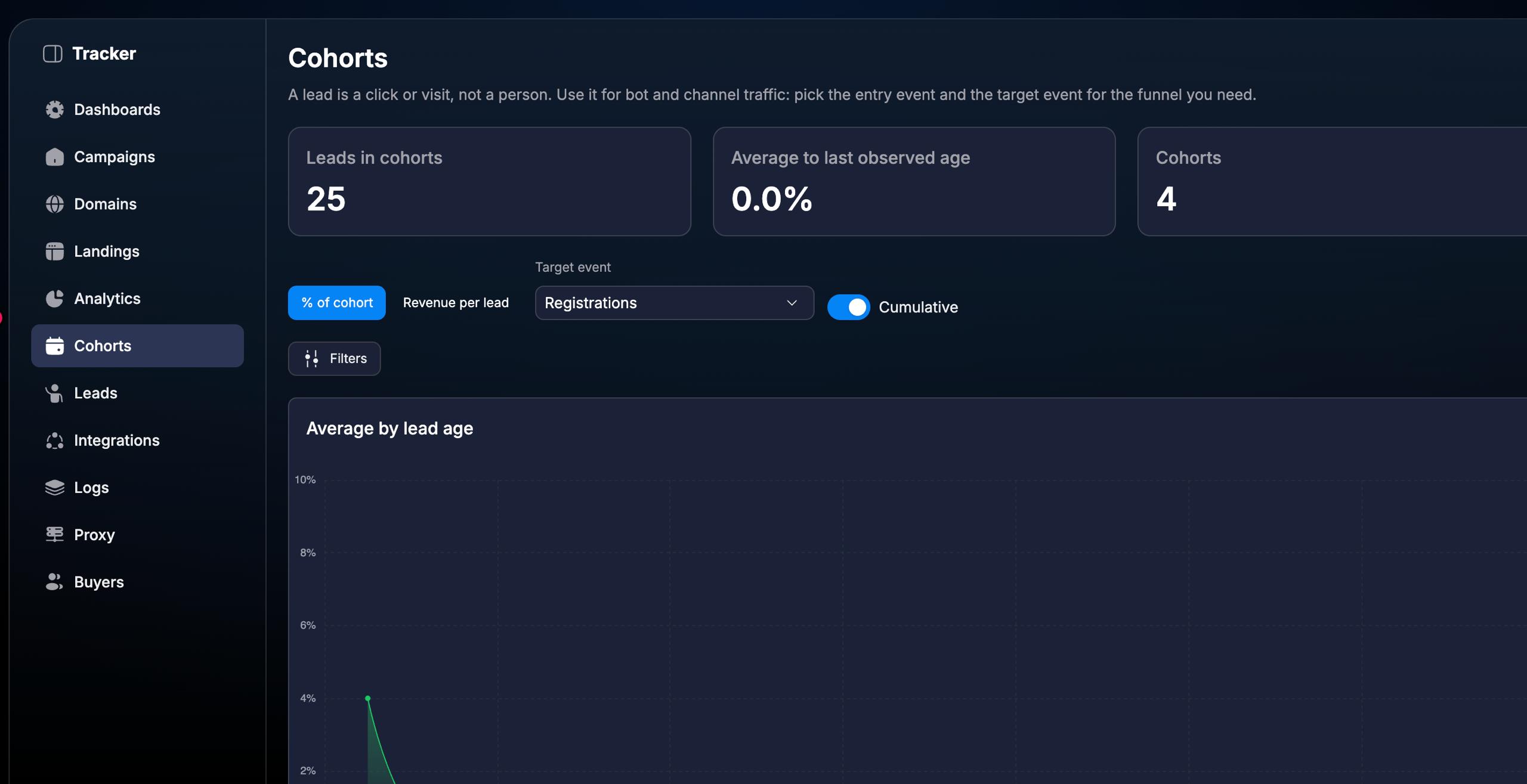
Task: Click the Average to last observed age card
Action: (x=914, y=181)
